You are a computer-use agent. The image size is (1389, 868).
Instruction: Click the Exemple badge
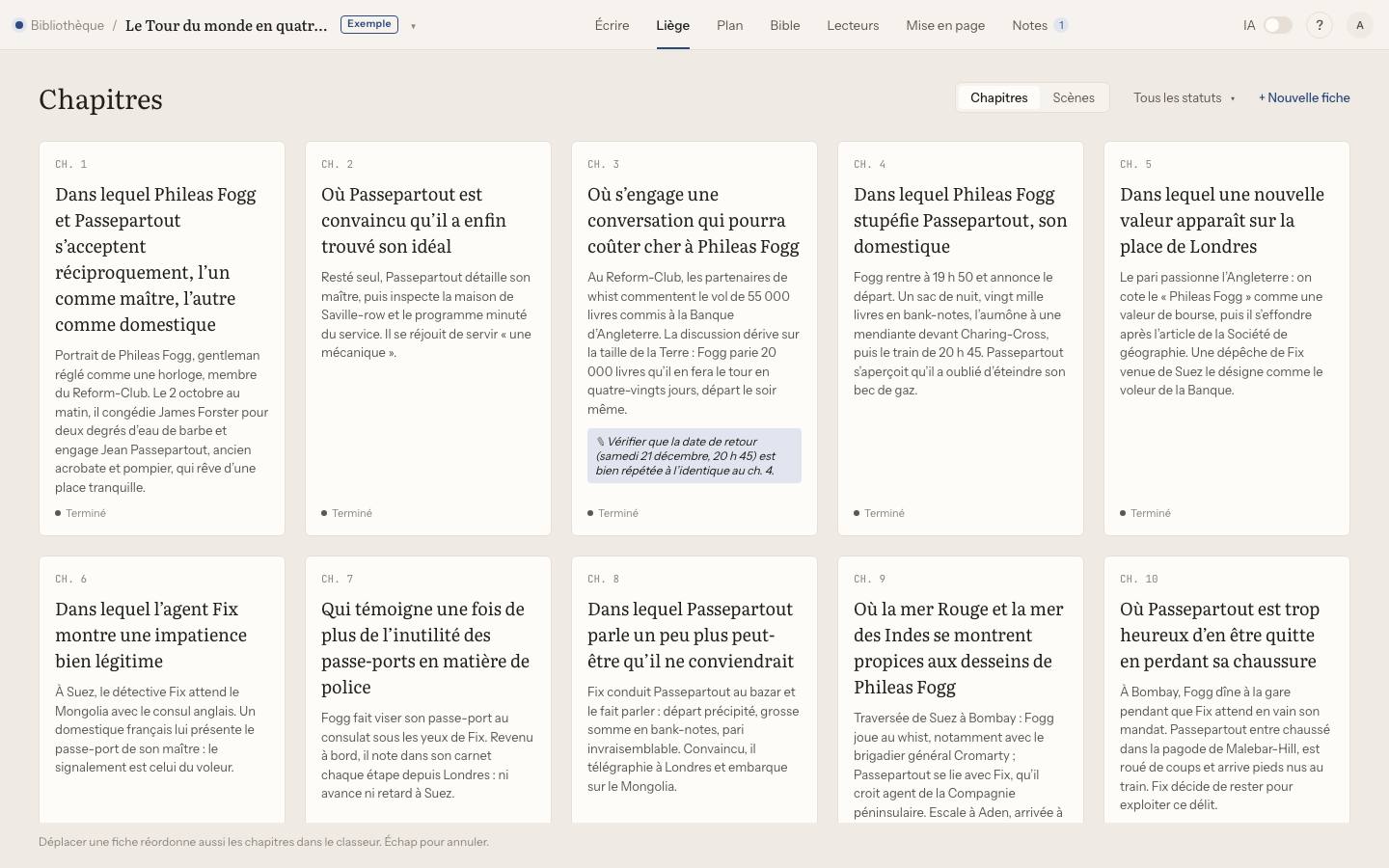click(369, 24)
